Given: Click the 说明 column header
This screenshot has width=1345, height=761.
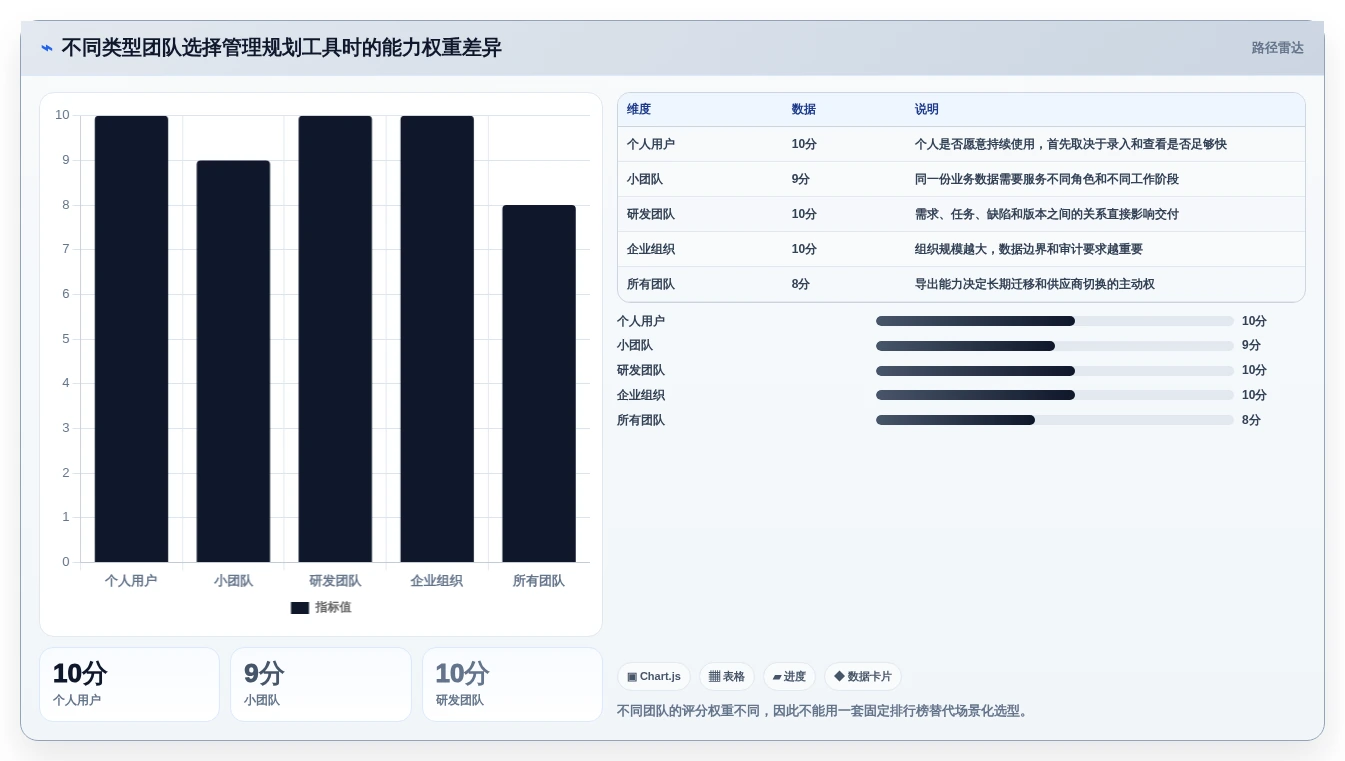Looking at the screenshot, I should click(927, 110).
